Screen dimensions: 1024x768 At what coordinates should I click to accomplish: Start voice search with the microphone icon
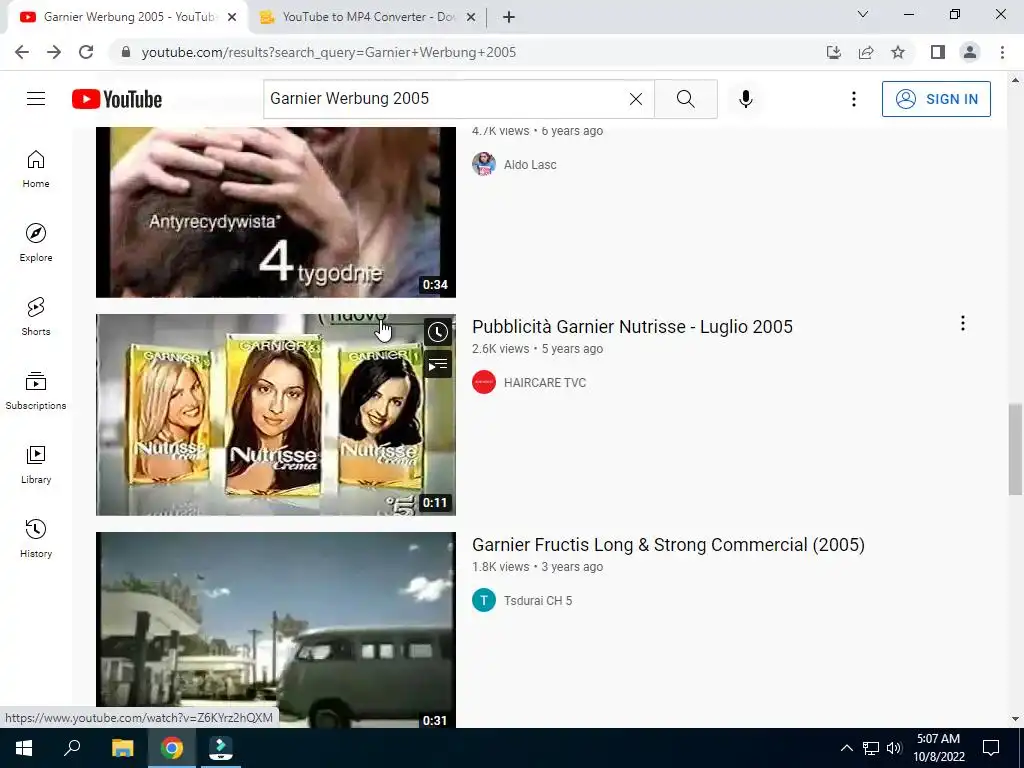[746, 99]
